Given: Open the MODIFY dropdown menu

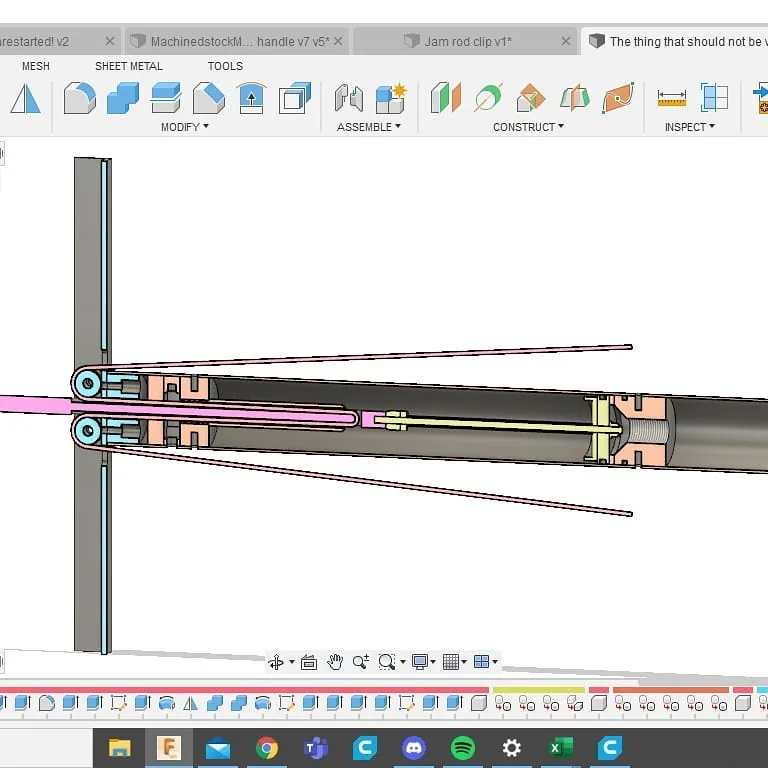Looking at the screenshot, I should click(185, 127).
